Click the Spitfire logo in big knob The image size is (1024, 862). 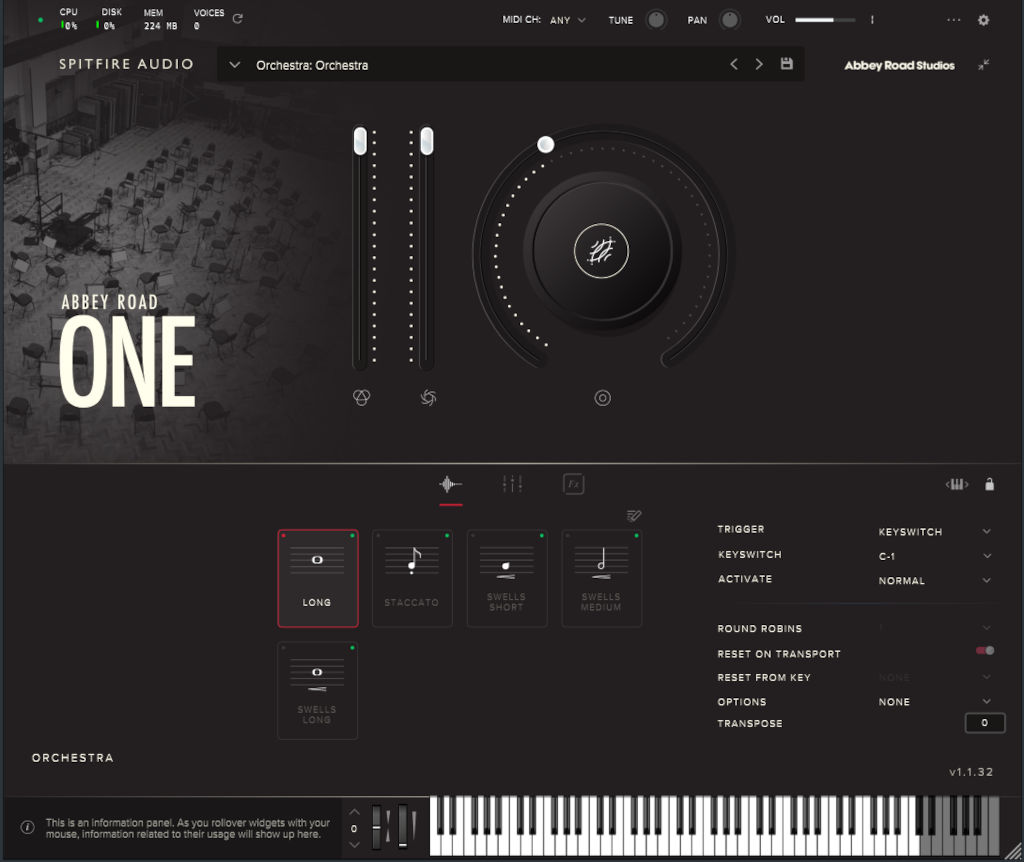point(601,251)
